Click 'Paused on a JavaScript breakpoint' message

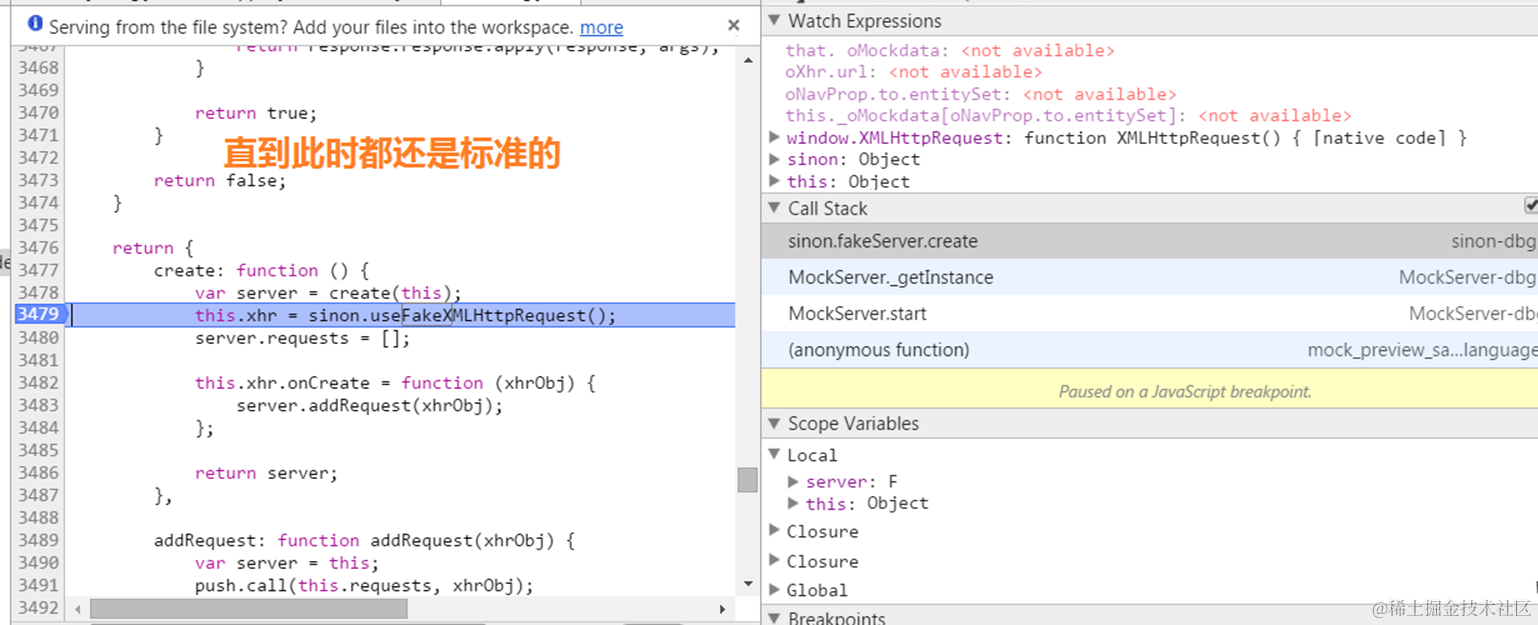coord(1185,391)
